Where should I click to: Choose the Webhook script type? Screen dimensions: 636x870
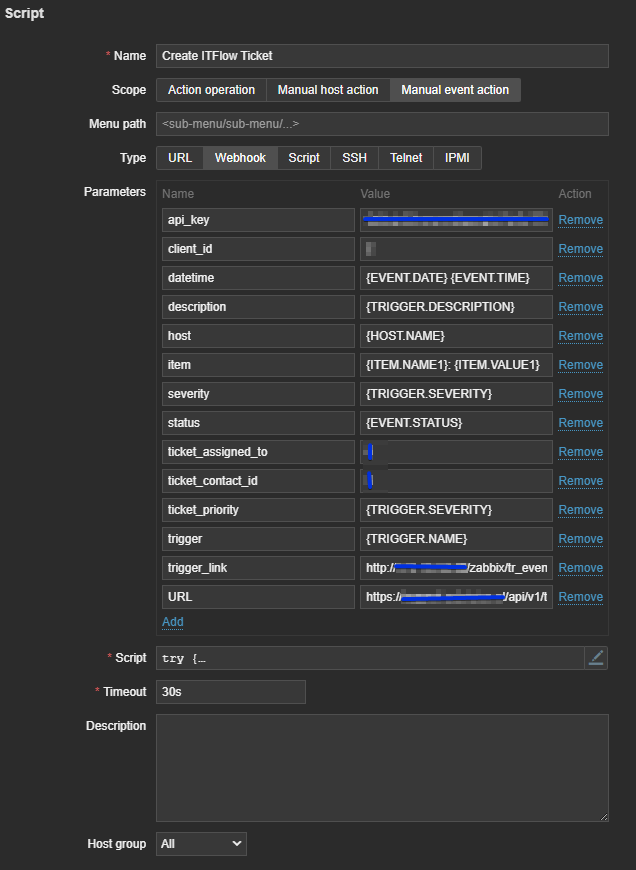click(x=240, y=158)
